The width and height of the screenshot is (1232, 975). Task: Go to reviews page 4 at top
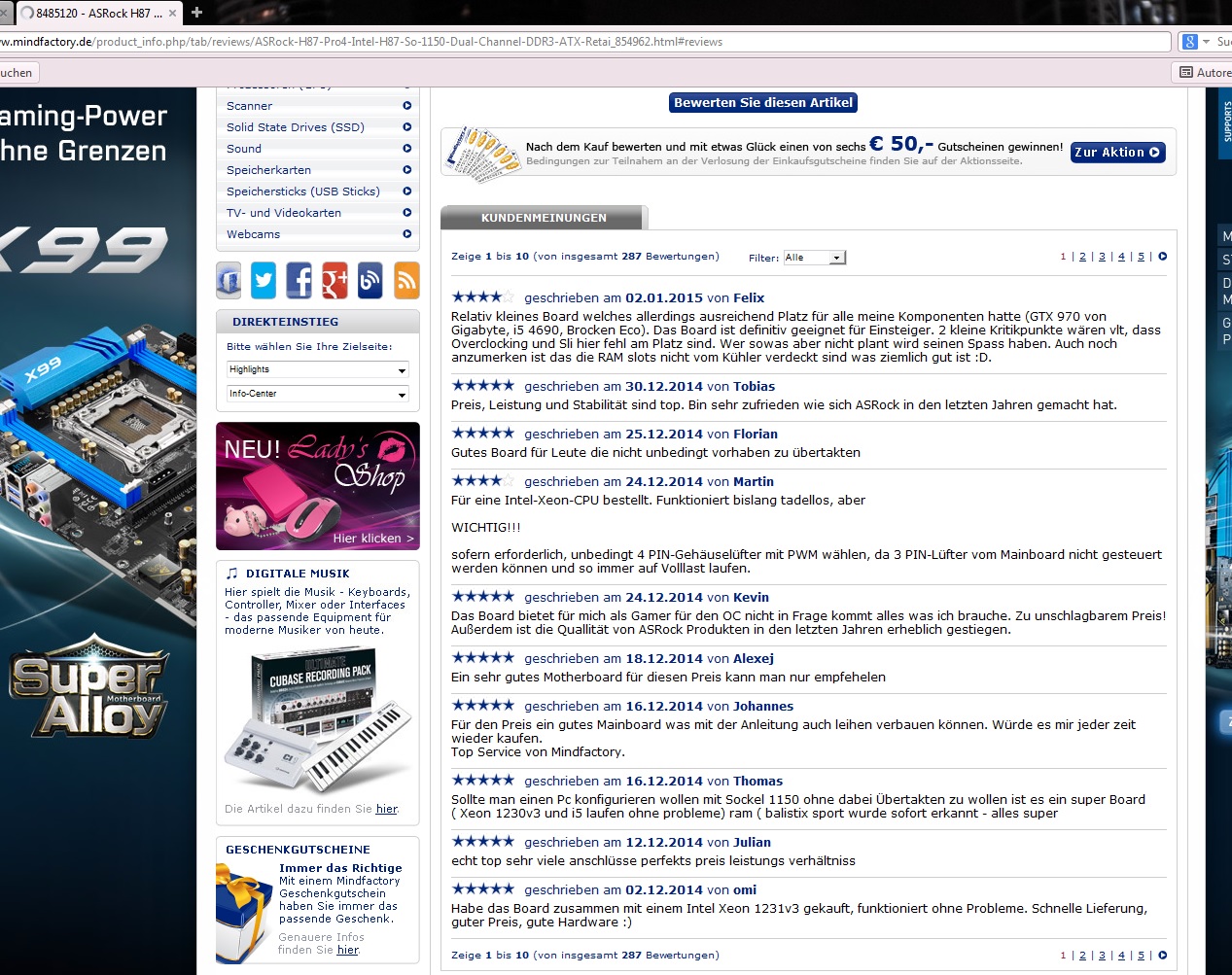[x=1121, y=257]
